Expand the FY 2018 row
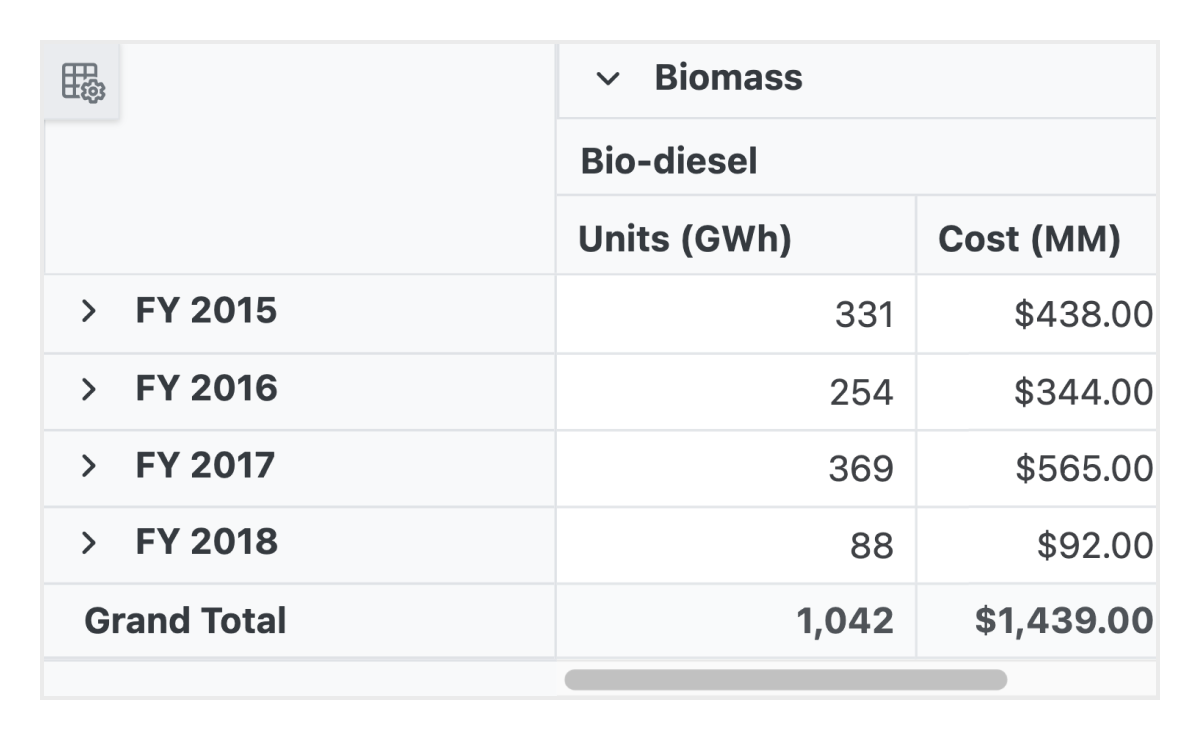Screen dimensions: 1200x740 click(x=89, y=543)
